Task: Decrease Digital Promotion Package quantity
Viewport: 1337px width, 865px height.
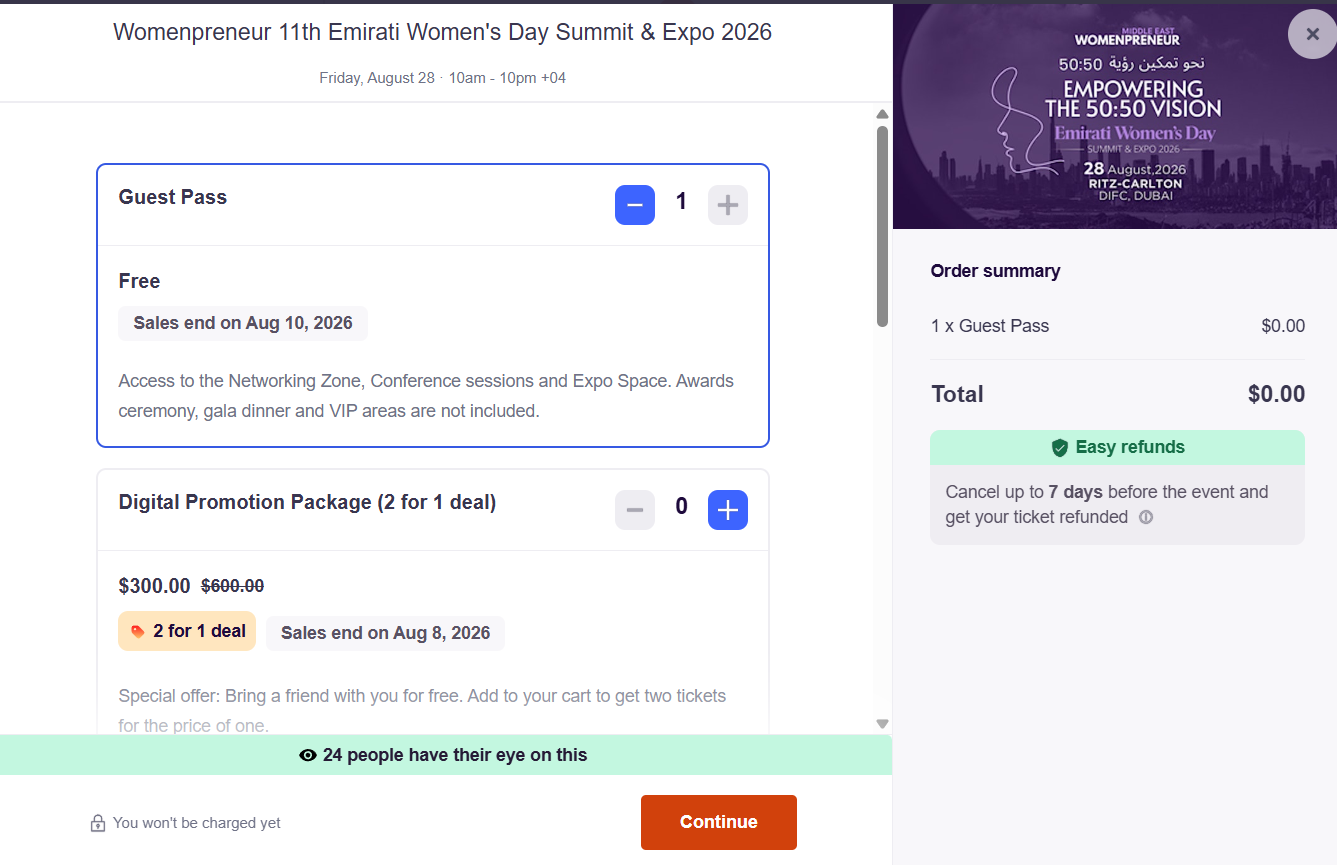Action: [x=634, y=510]
